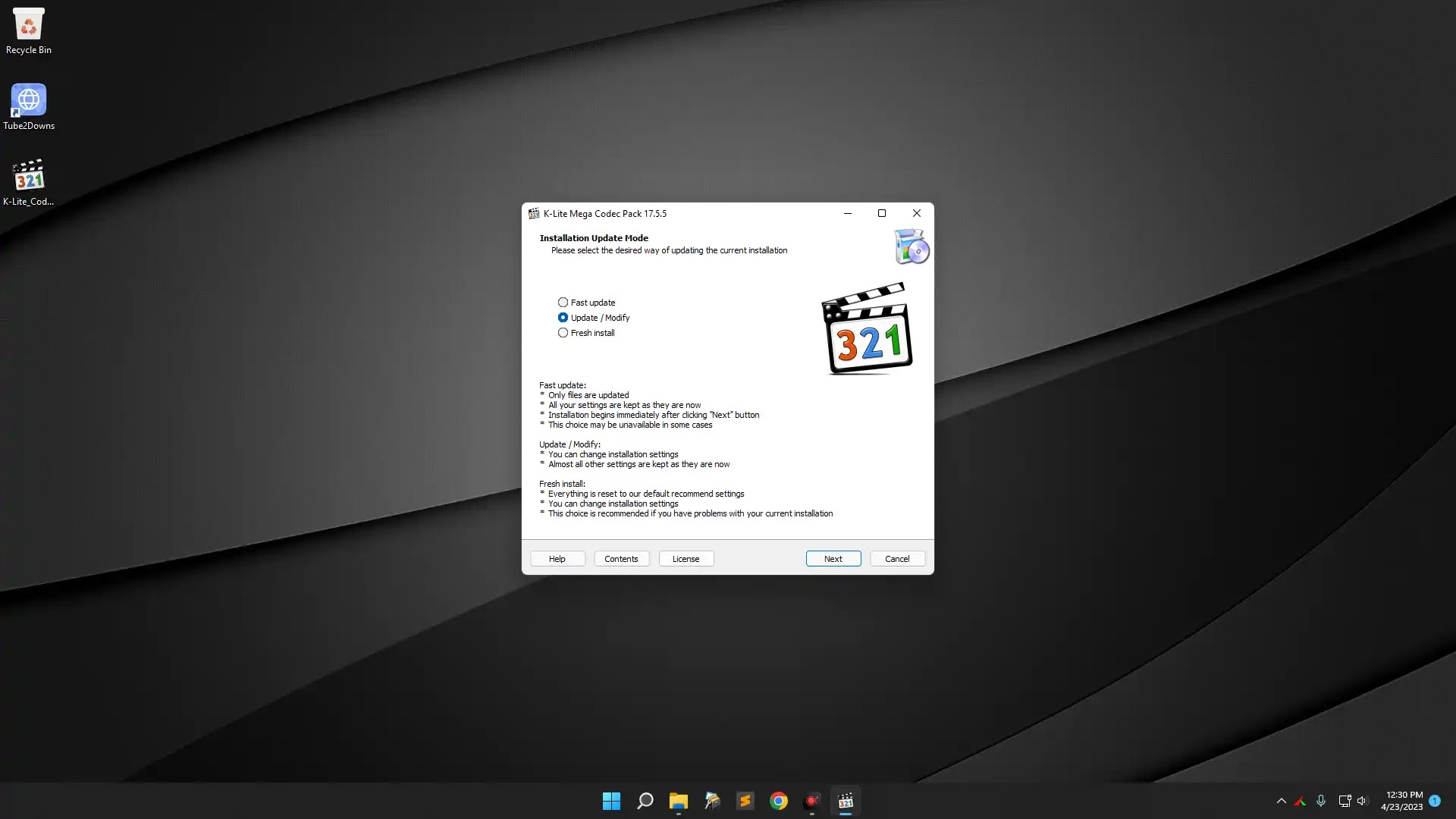1456x819 pixels.
Task: Click the microphone tray icon
Action: [x=1321, y=801]
